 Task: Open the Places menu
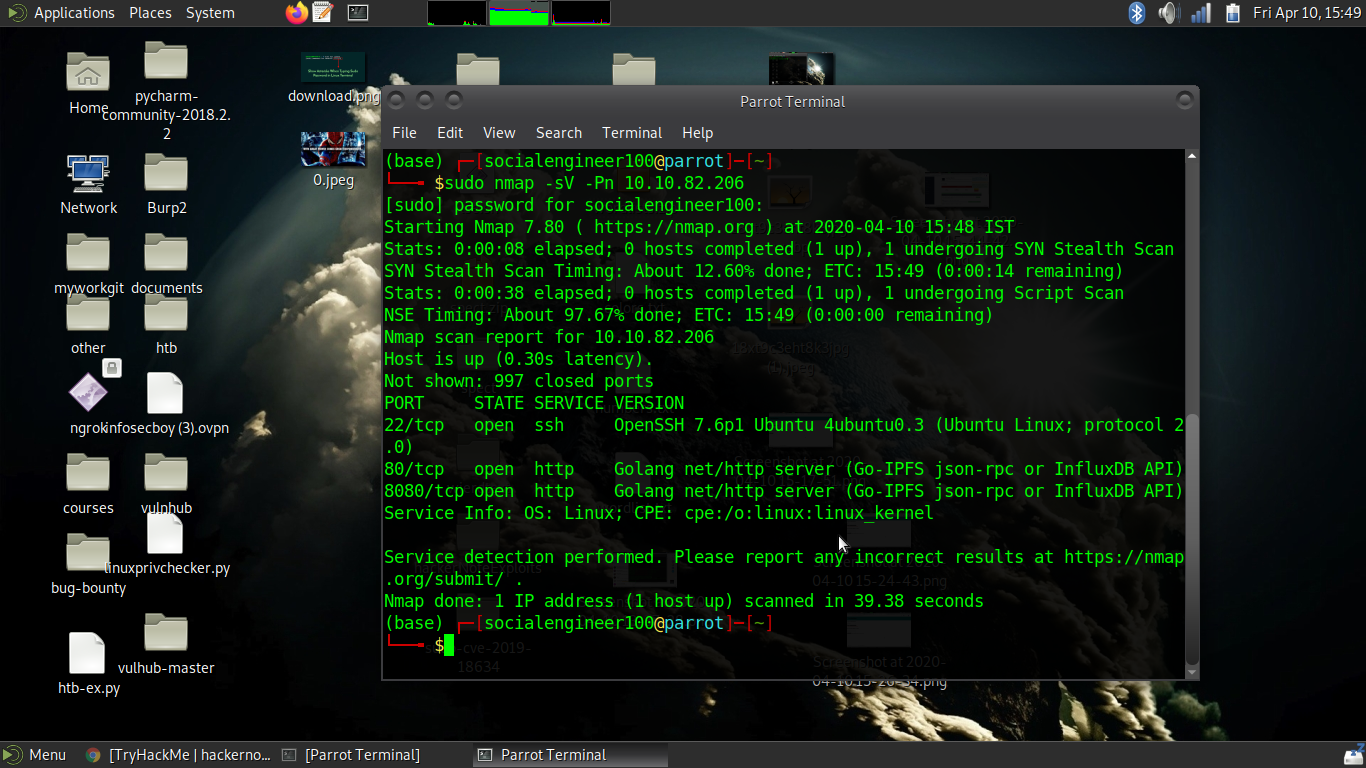click(150, 13)
